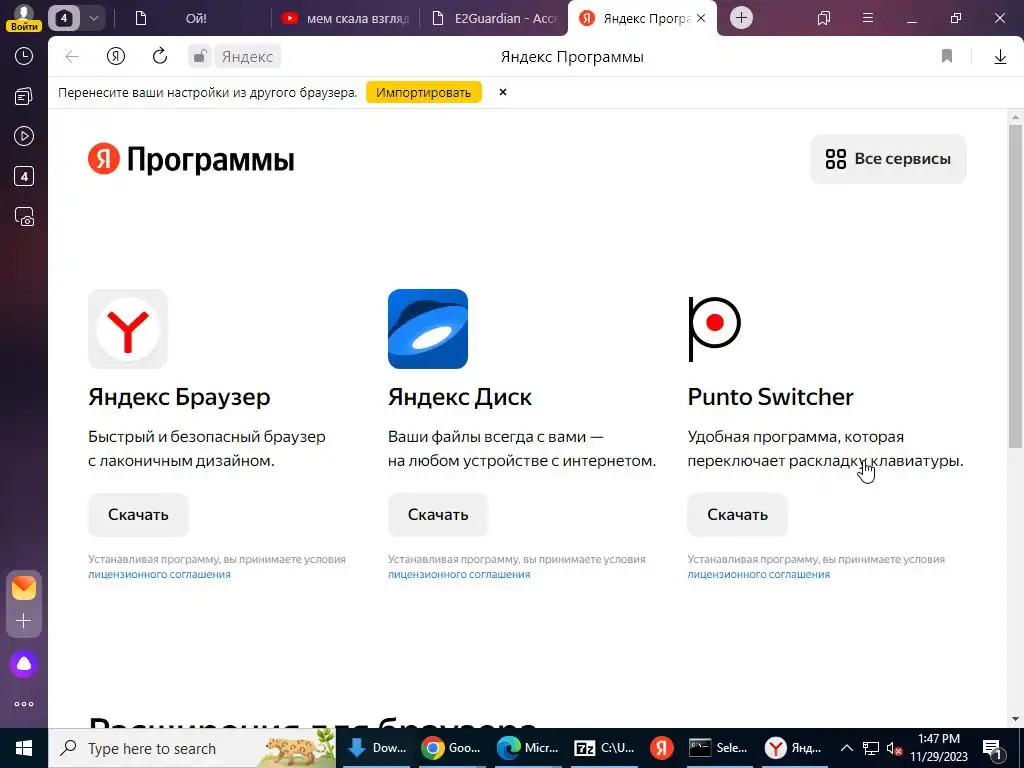Download Яндекс Диск with Скачать
This screenshot has height=768, width=1024.
[x=438, y=515]
